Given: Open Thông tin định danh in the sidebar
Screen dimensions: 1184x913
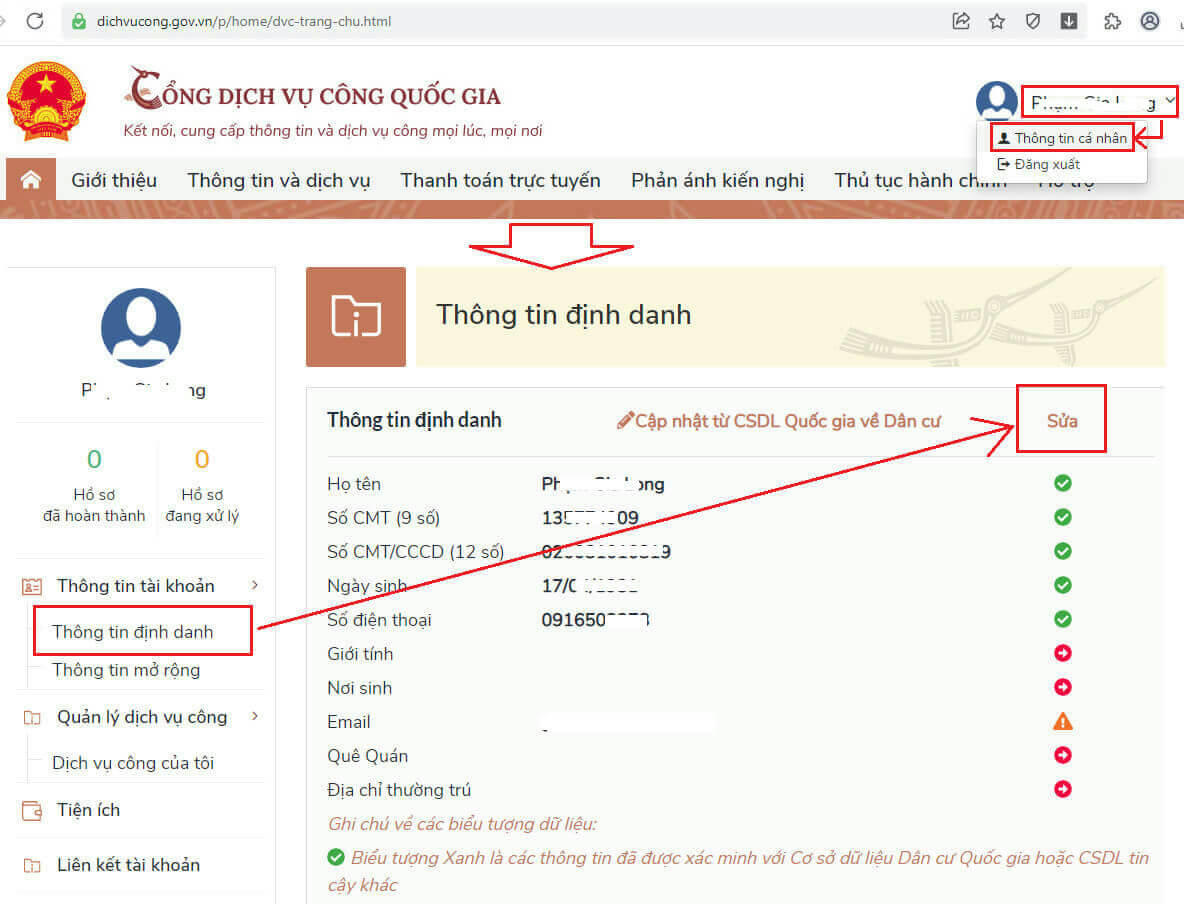Looking at the screenshot, I should (133, 632).
